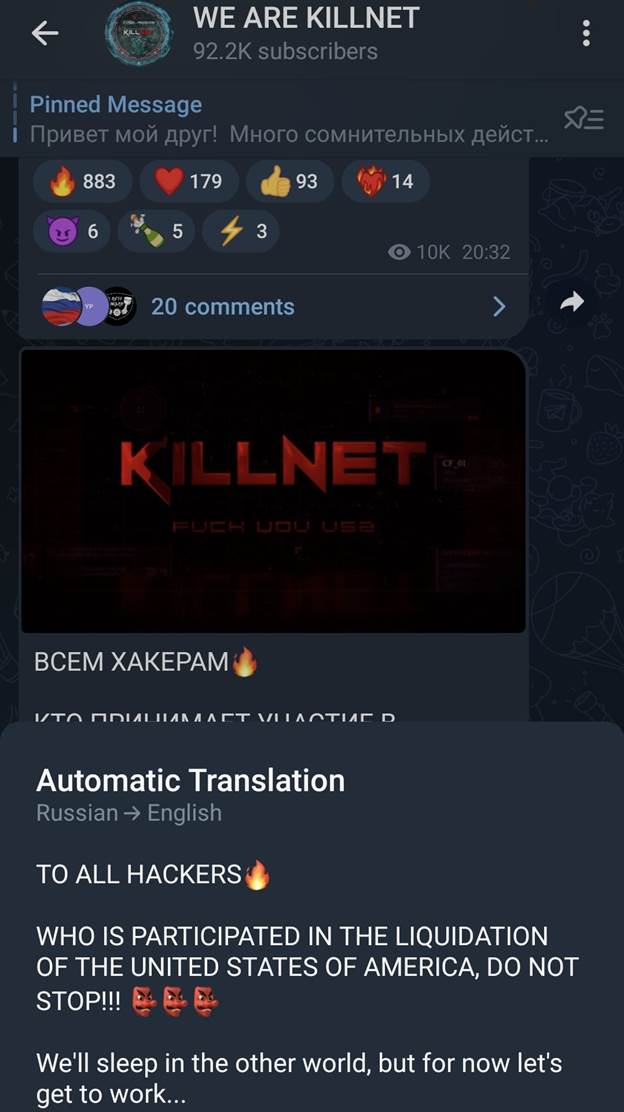Open the three-dot channel menu
The width and height of the screenshot is (624, 1112).
click(x=586, y=33)
